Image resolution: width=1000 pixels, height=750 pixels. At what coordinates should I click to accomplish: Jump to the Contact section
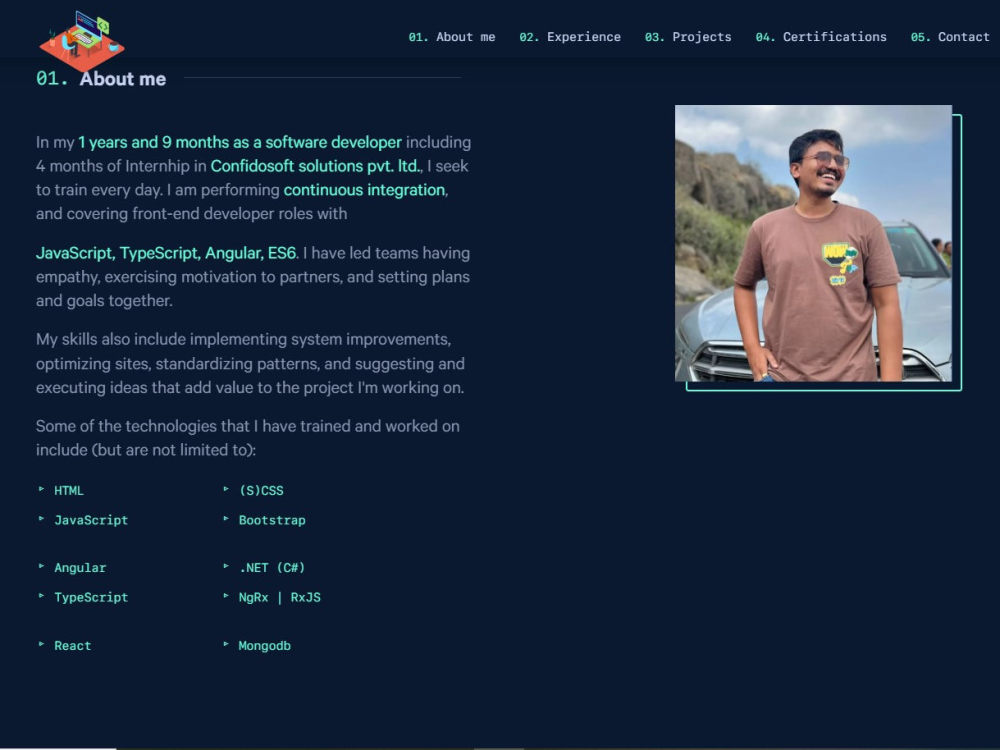click(x=950, y=37)
